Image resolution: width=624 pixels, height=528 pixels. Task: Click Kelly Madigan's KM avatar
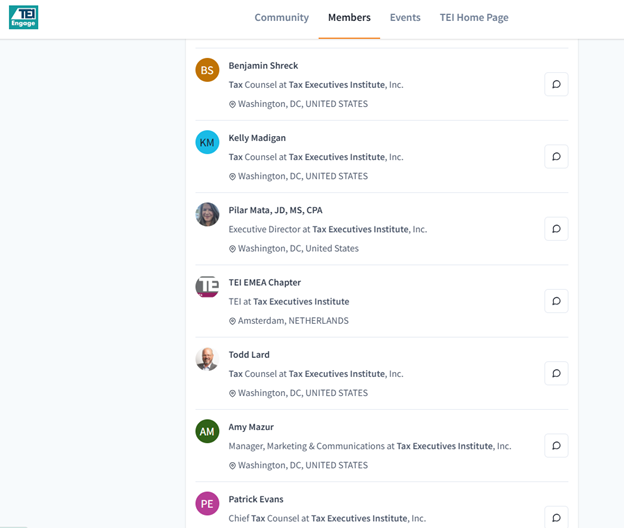coord(207,142)
